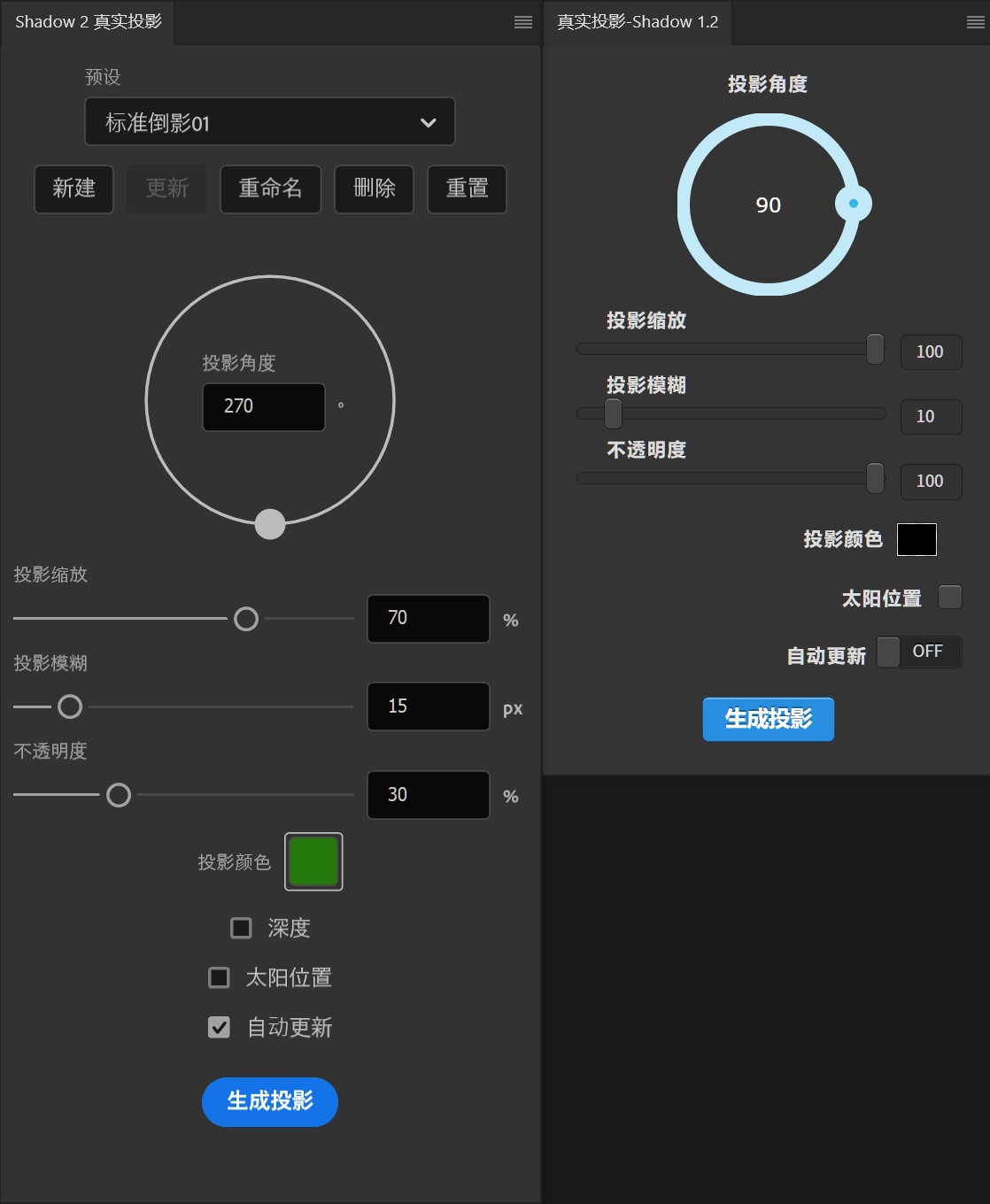Viewport: 990px width, 1204px height.
Task: Uncheck the 自动更新 checkbox
Action: click(x=219, y=1027)
